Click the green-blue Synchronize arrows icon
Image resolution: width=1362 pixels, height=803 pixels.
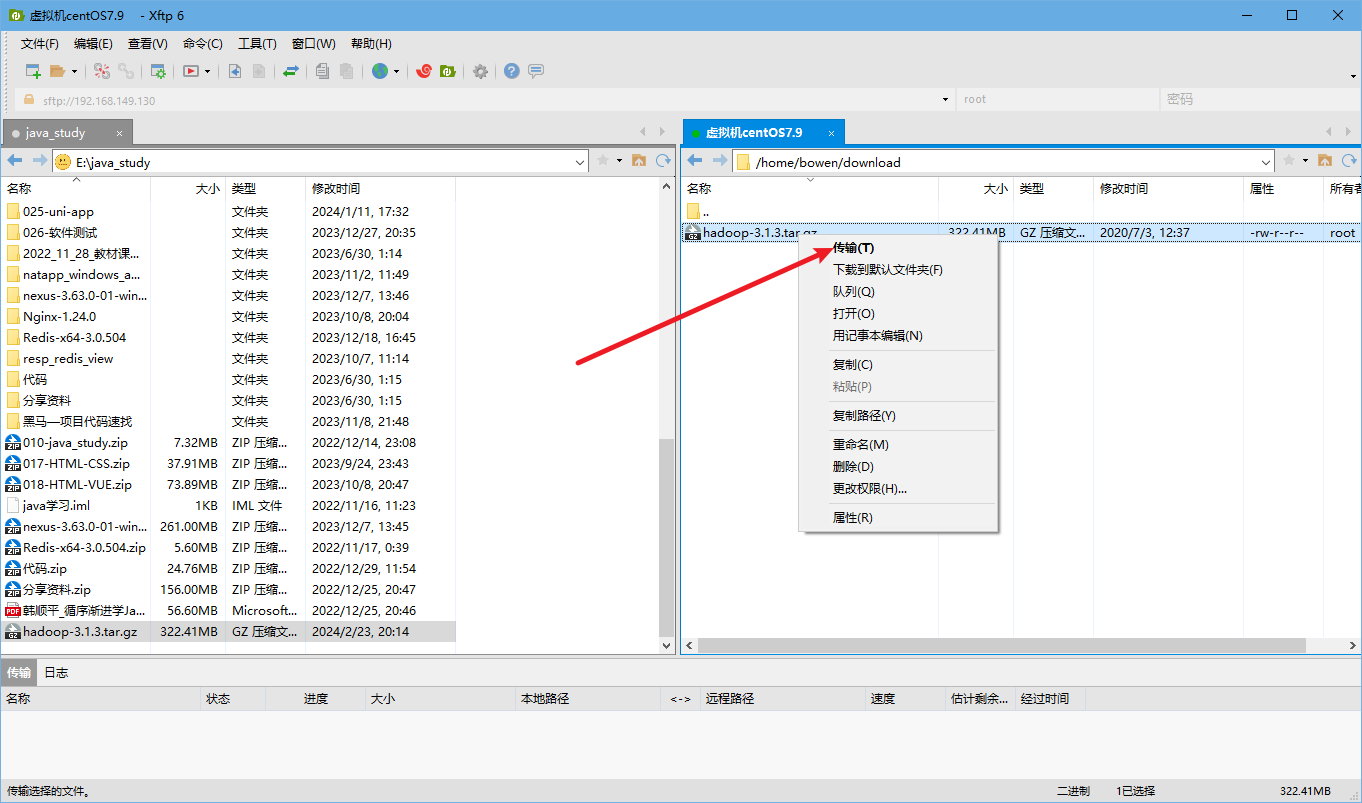pyautogui.click(x=291, y=71)
